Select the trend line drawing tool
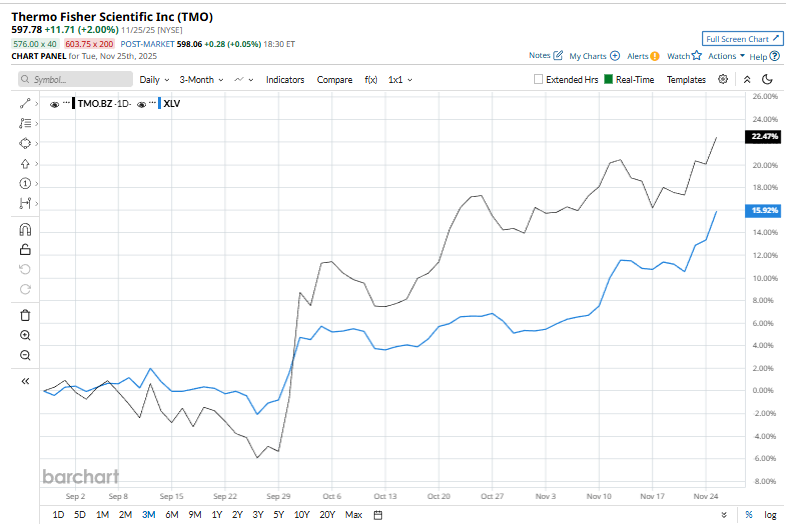Viewport: 786px width, 527px height. pyautogui.click(x=25, y=103)
